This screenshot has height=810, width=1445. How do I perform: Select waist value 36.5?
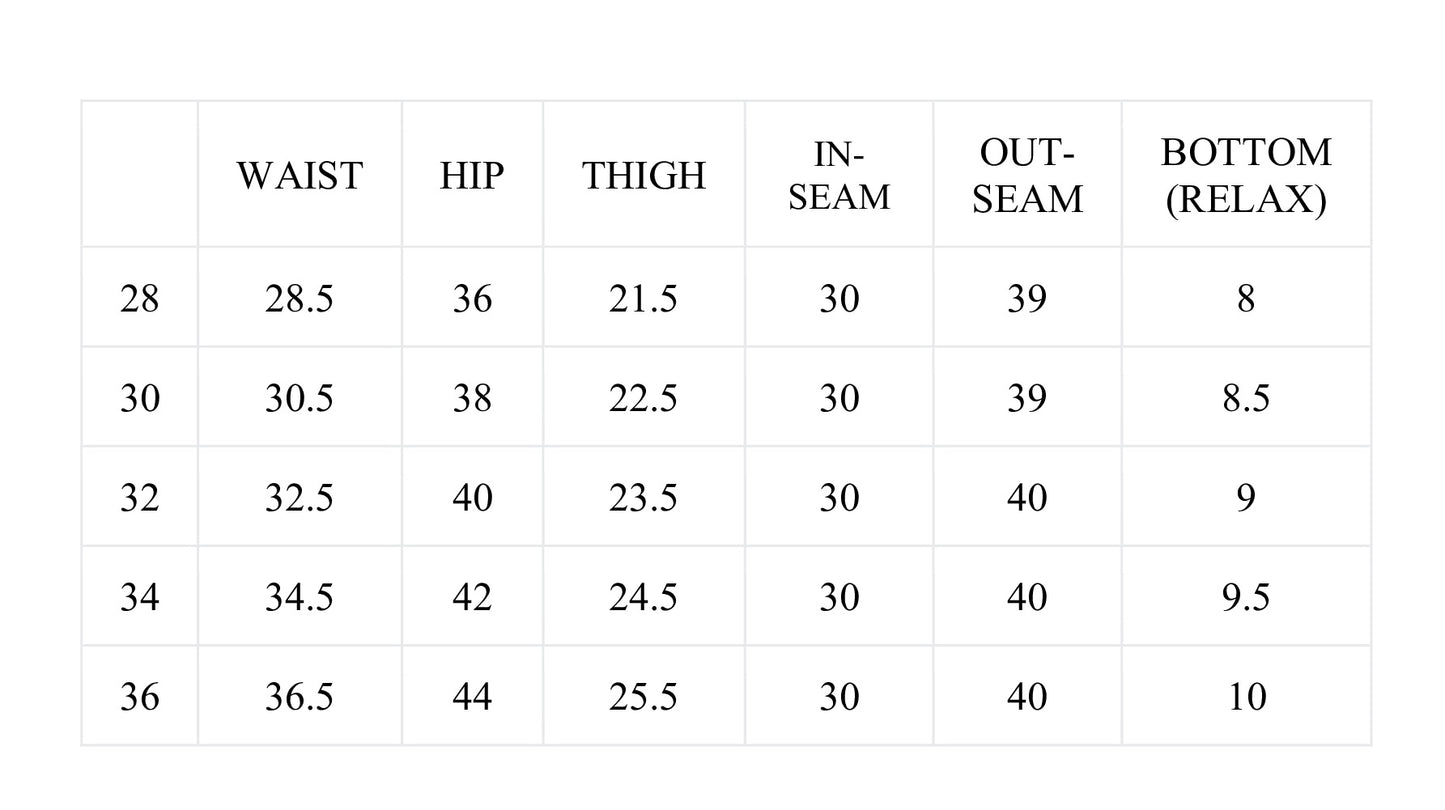tap(299, 696)
